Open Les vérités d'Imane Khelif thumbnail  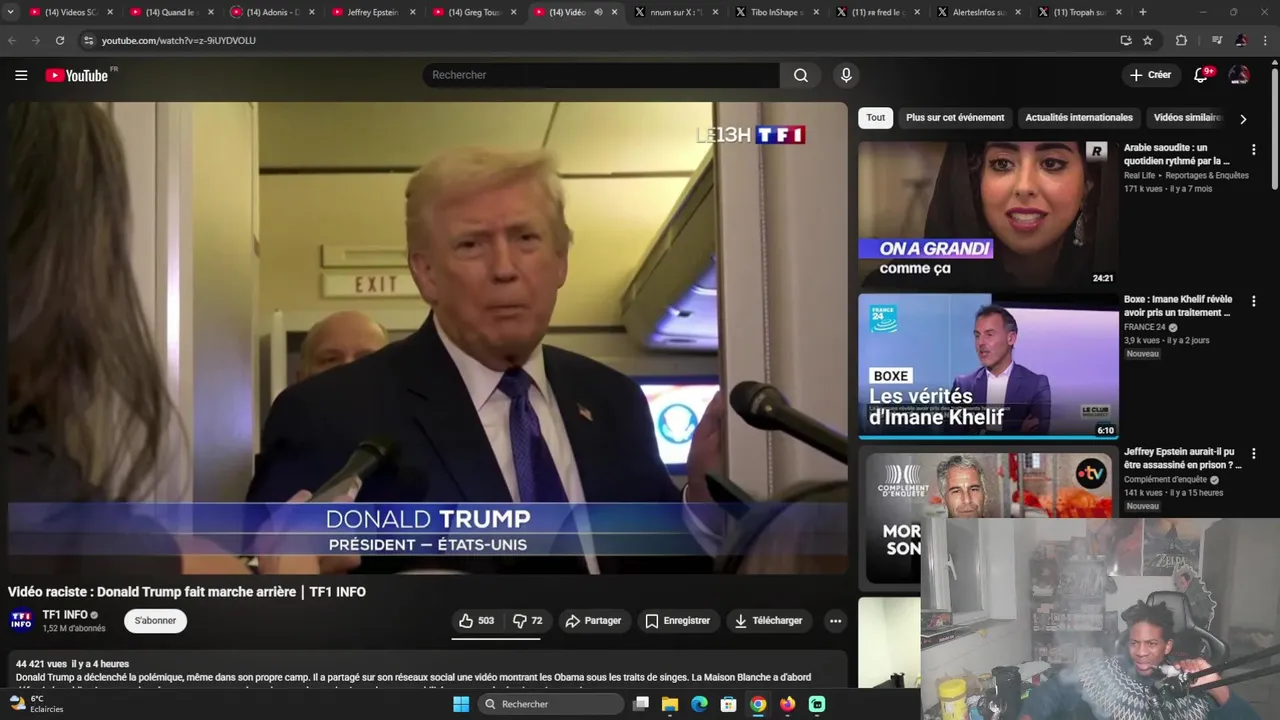coord(988,366)
